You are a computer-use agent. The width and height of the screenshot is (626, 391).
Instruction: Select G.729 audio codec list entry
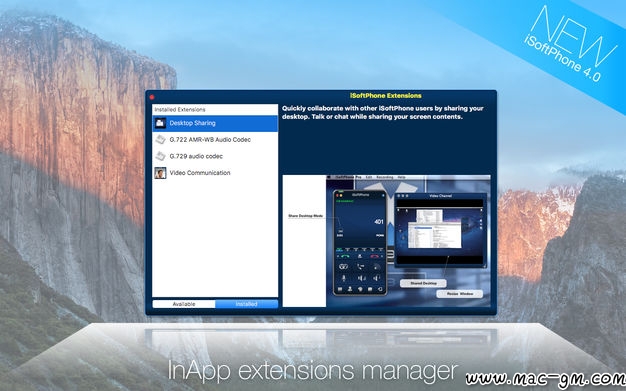[x=215, y=156]
